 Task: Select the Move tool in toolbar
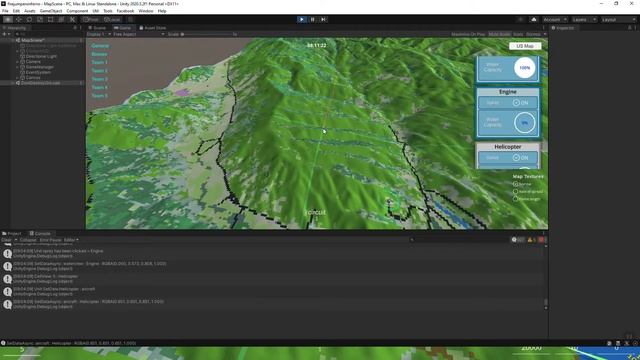pos(18,19)
